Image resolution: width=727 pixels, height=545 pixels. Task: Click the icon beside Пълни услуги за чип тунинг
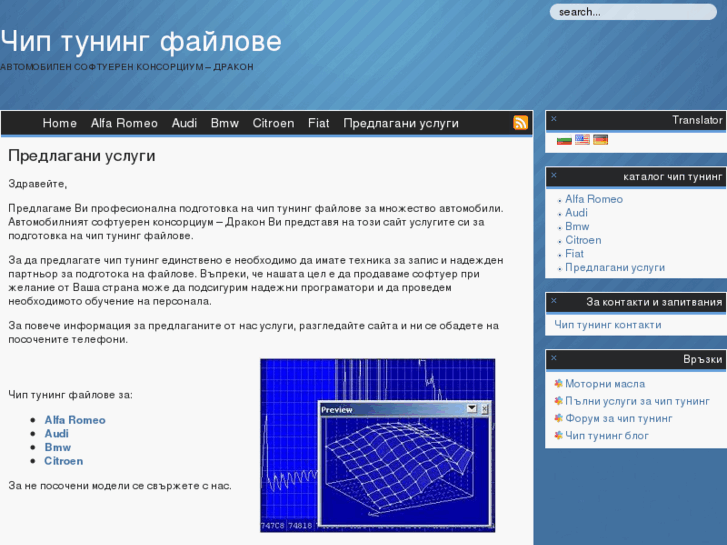(x=558, y=401)
